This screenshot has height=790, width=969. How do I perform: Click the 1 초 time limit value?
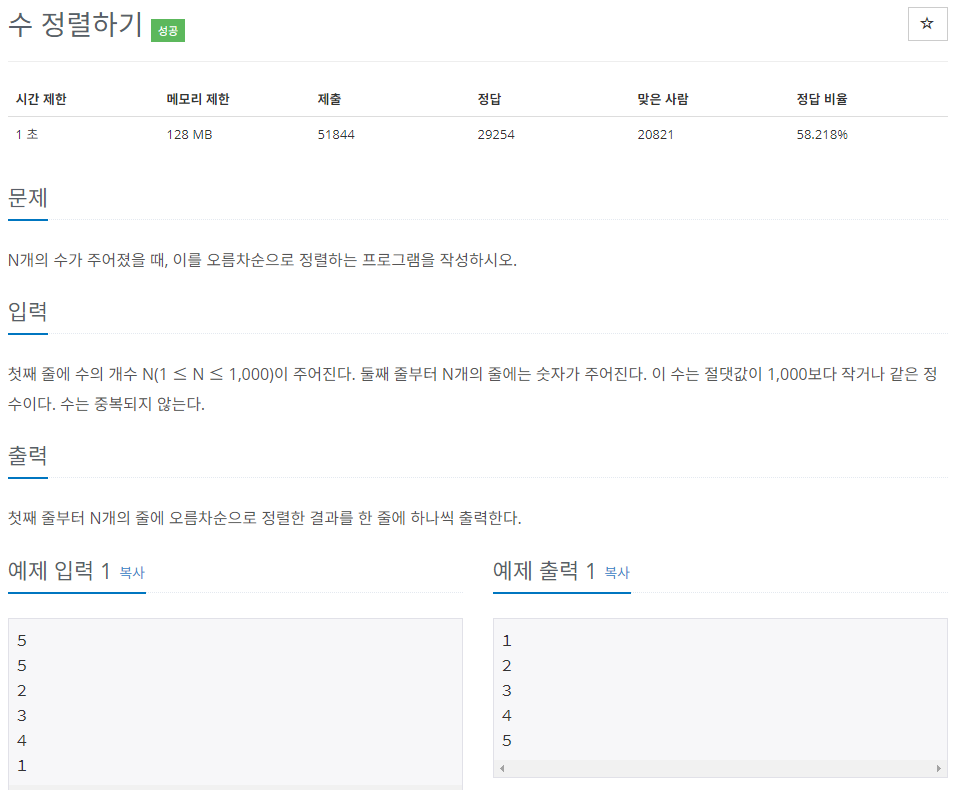[x=27, y=134]
